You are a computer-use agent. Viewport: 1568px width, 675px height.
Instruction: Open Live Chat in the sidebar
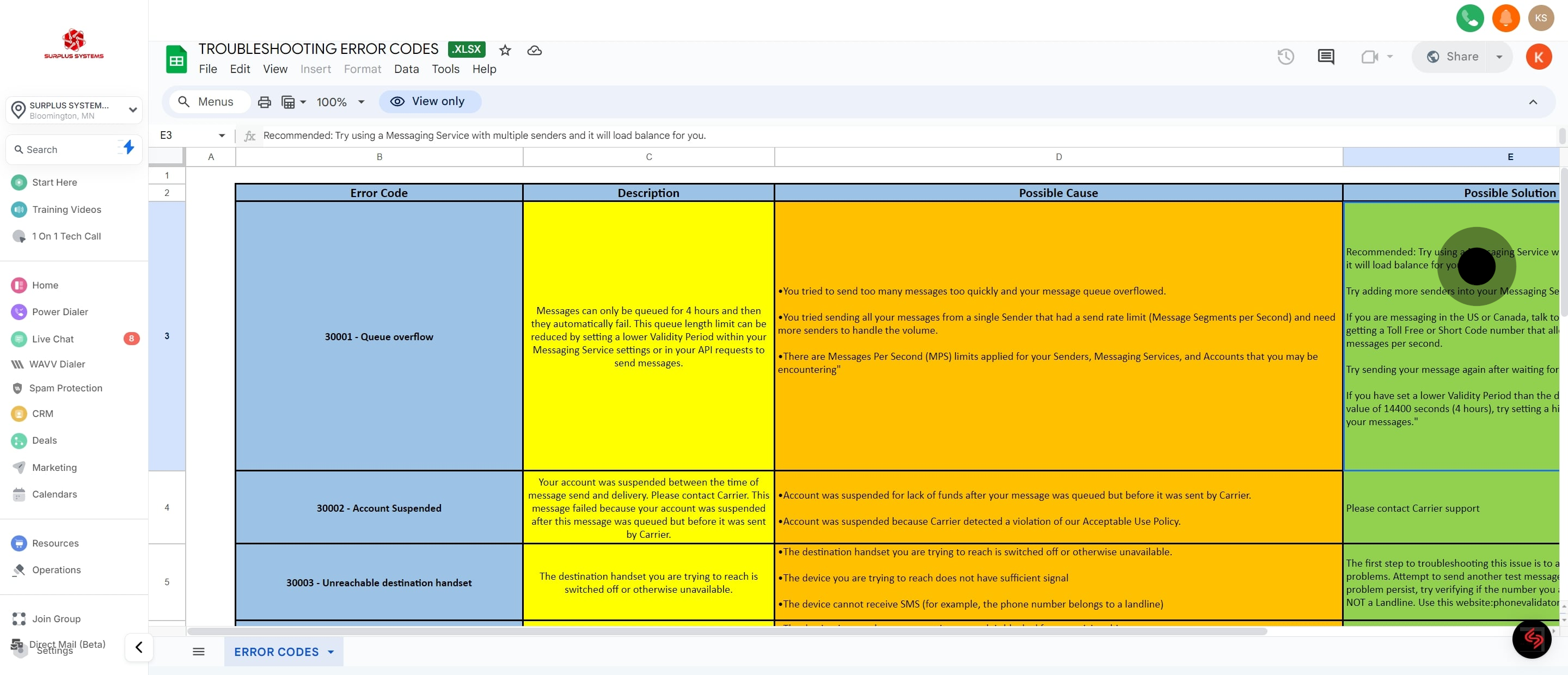53,339
